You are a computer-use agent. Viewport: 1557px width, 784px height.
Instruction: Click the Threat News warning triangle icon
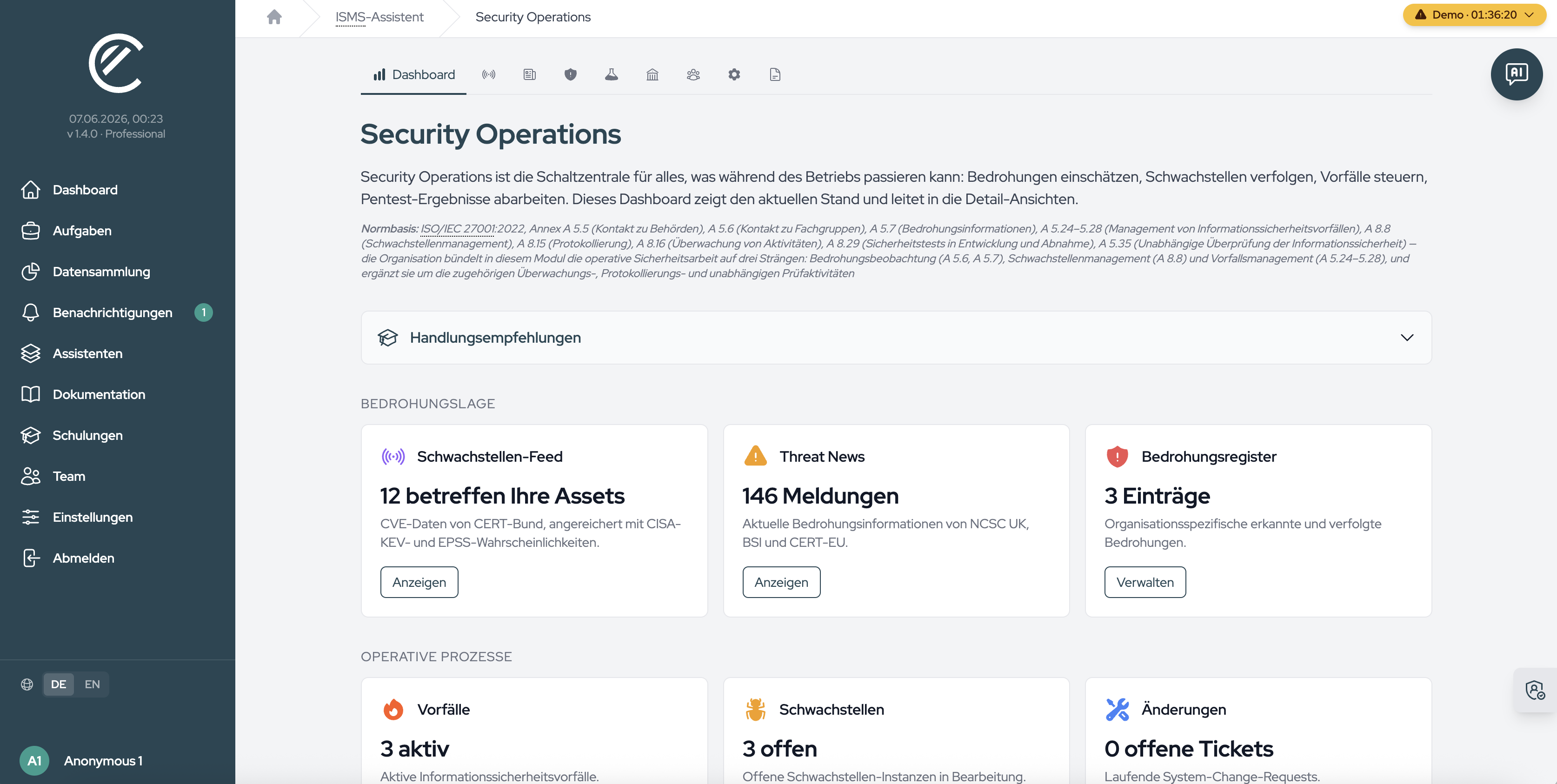point(755,456)
